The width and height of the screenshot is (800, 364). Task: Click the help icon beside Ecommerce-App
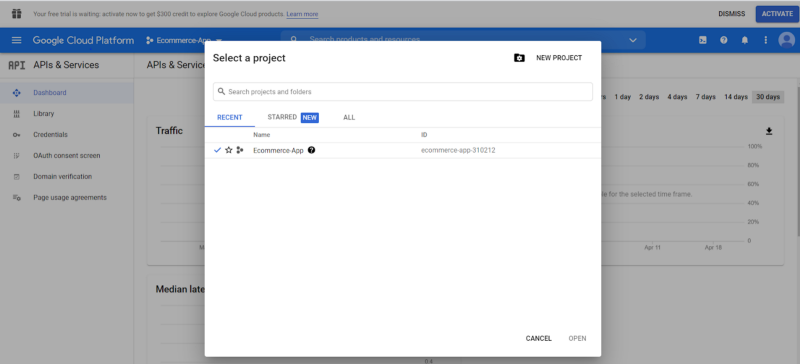point(311,150)
